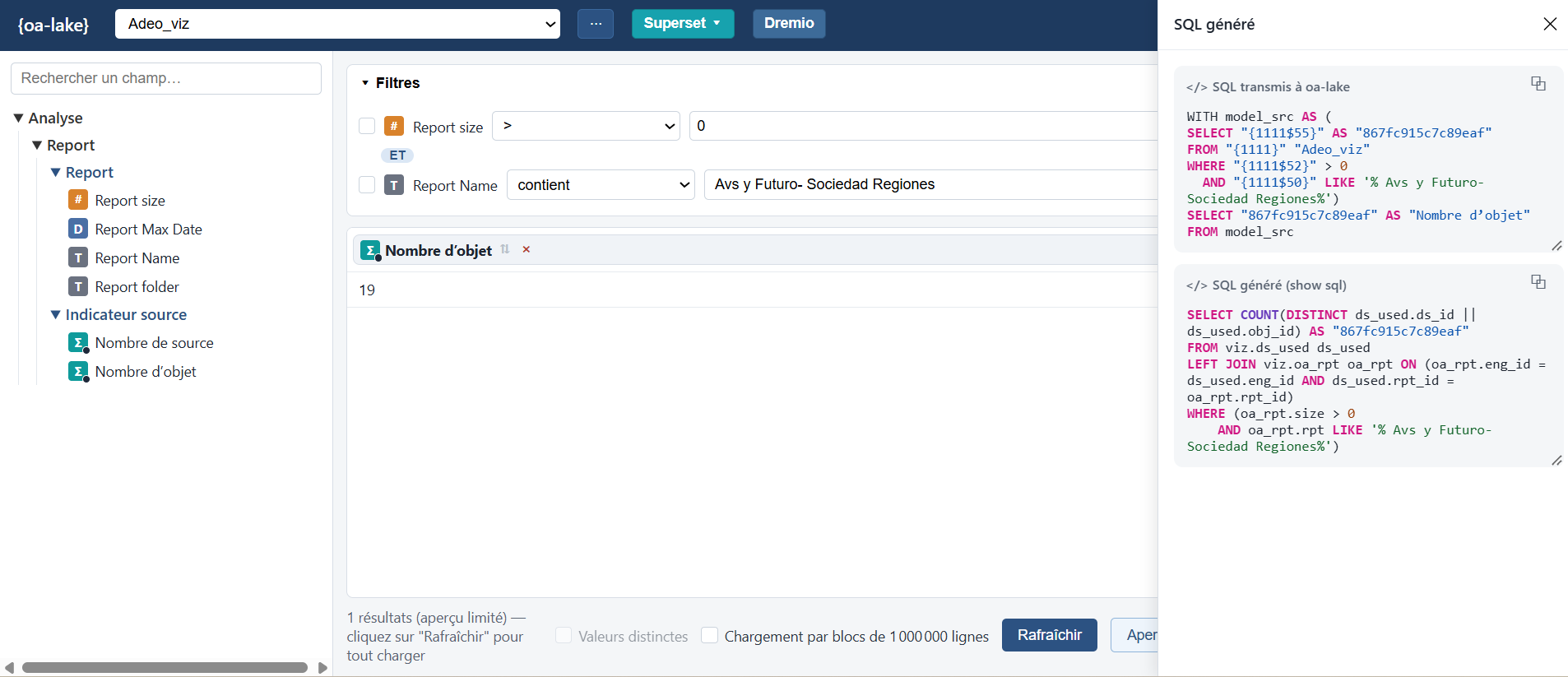Click the text icon beside Report folder
1568x677 pixels.
78,286
